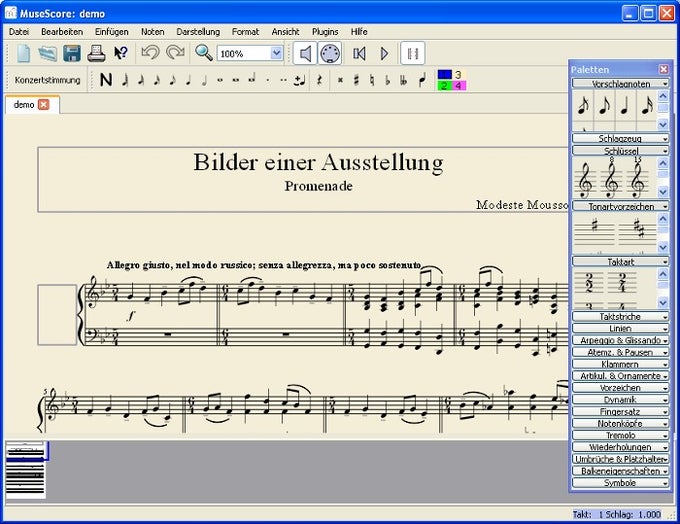Start playback with the play arrow
This screenshot has width=680, height=524.
(x=384, y=53)
